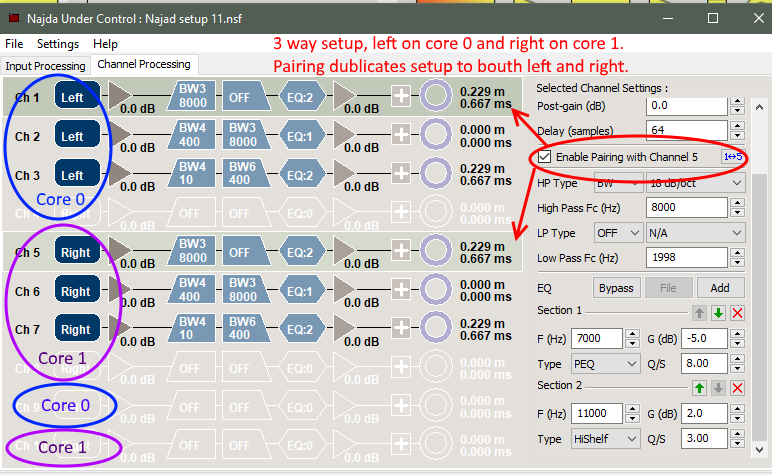The height and width of the screenshot is (475, 772).
Task: Click the EQ File button
Action: (x=669, y=288)
